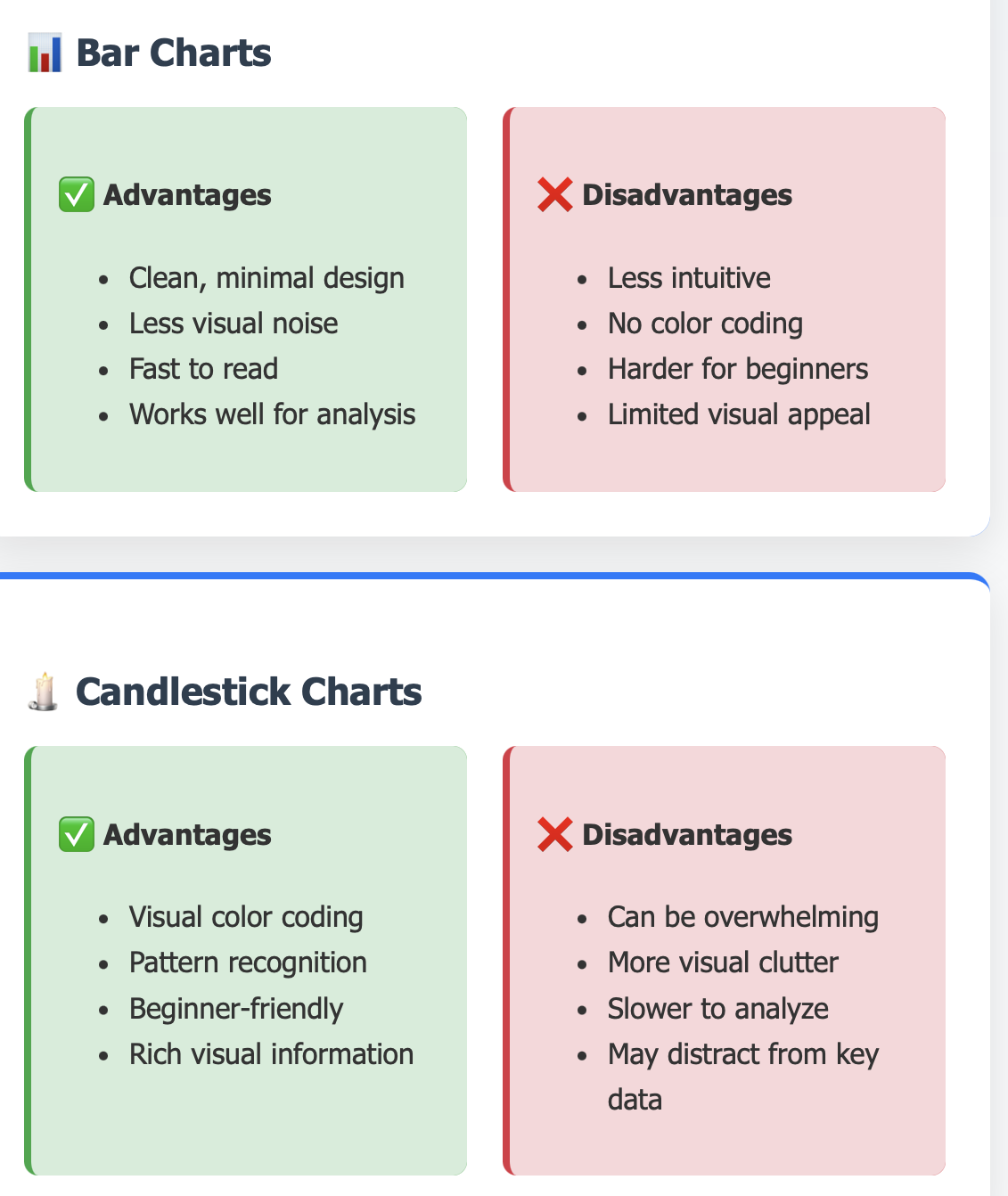The height and width of the screenshot is (1196, 1008).
Task: Click 'Works well for analysis' item
Action: (272, 414)
